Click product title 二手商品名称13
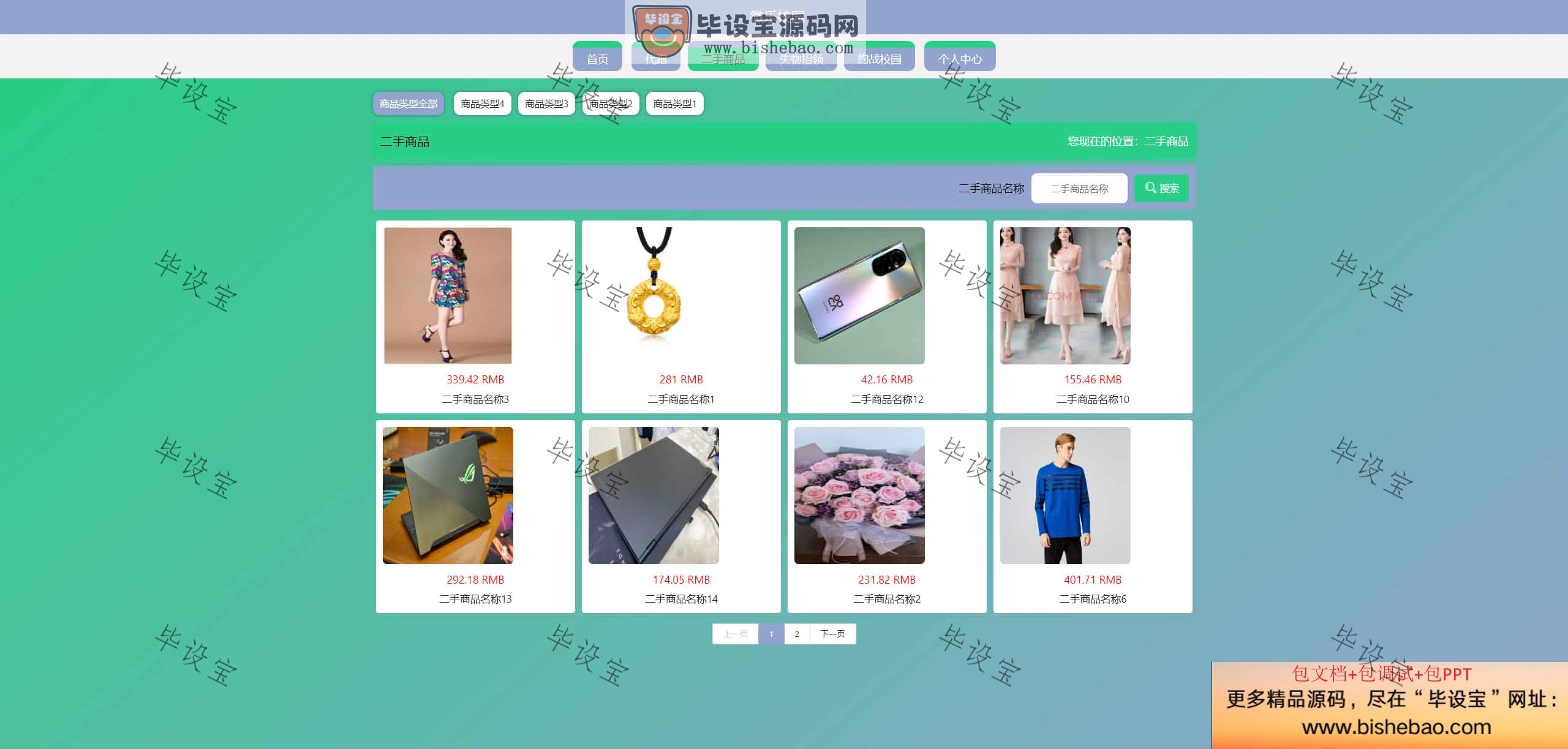This screenshot has height=749, width=1568. [475, 599]
